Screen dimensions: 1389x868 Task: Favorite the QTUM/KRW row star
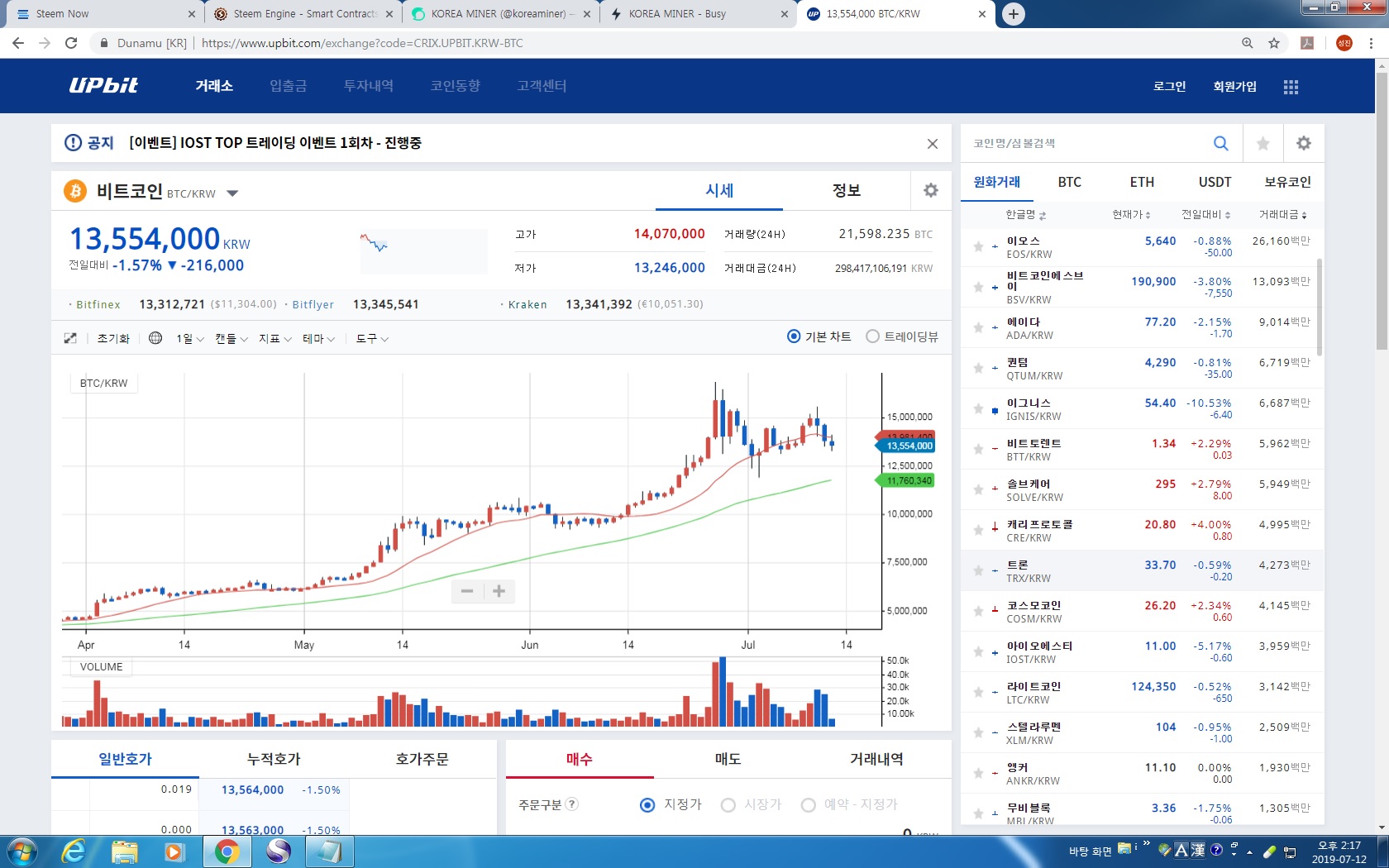(x=978, y=369)
